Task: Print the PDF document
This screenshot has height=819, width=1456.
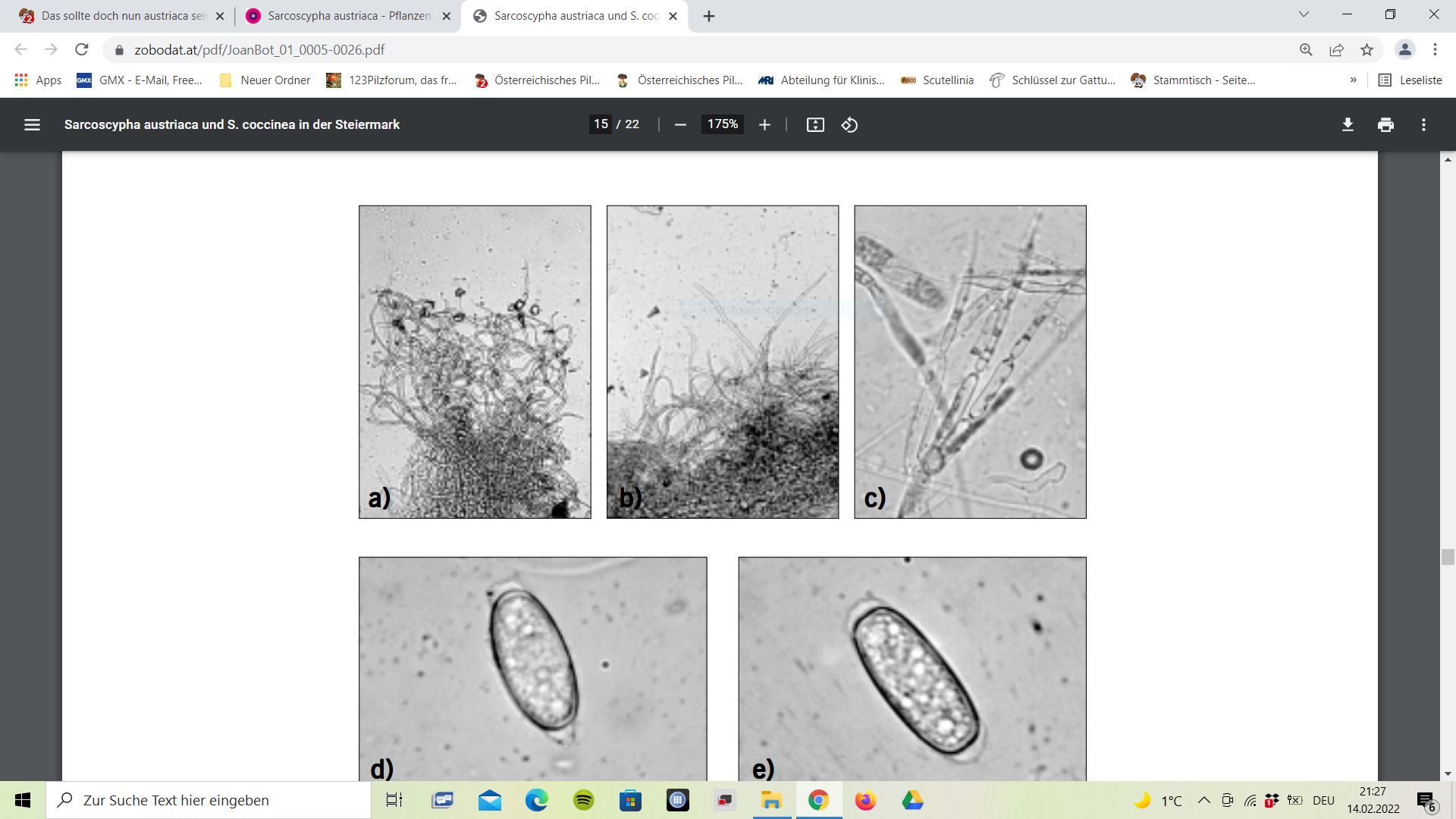Action: coord(1385,124)
